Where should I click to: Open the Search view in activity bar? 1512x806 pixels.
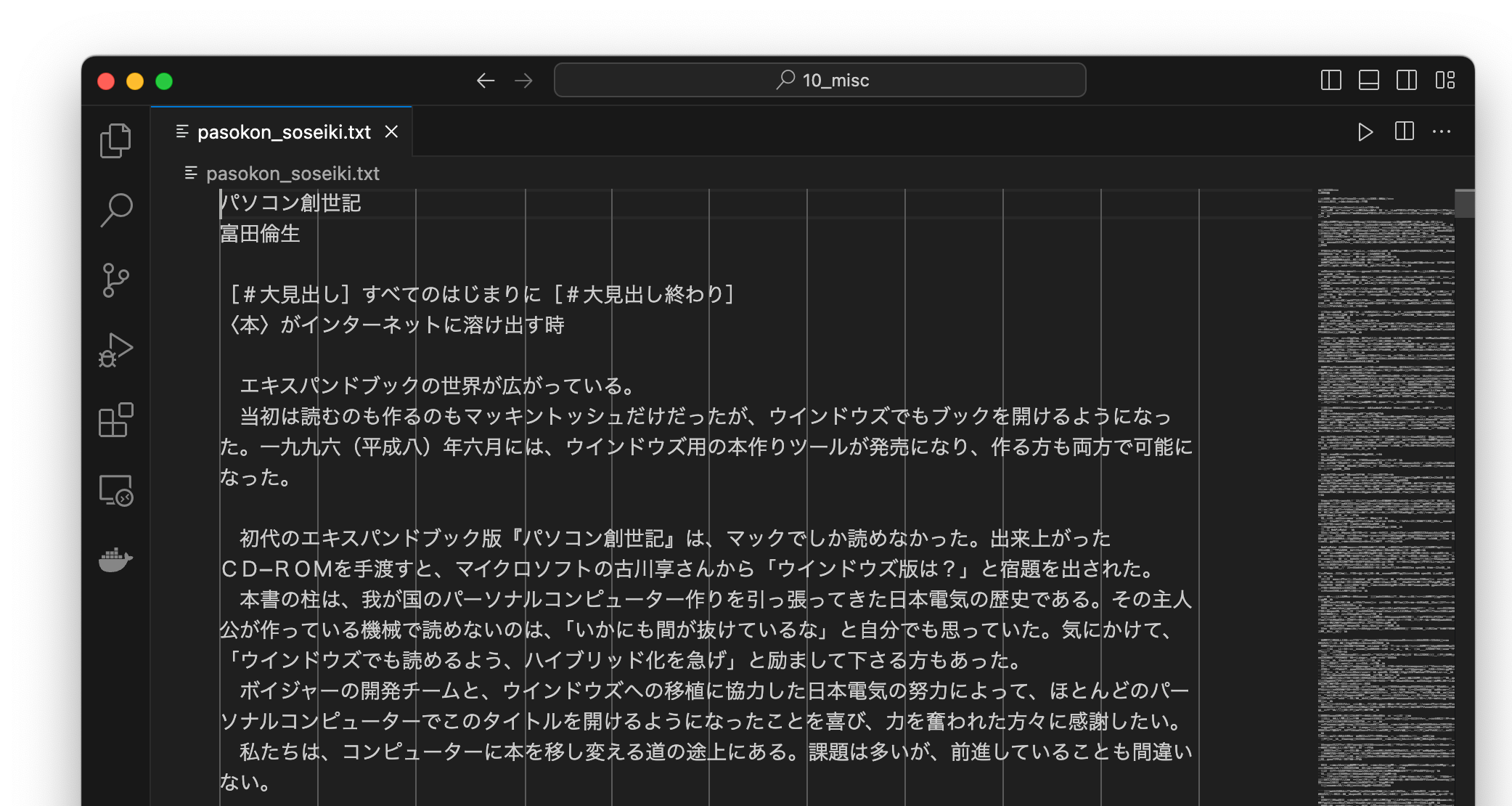(115, 211)
